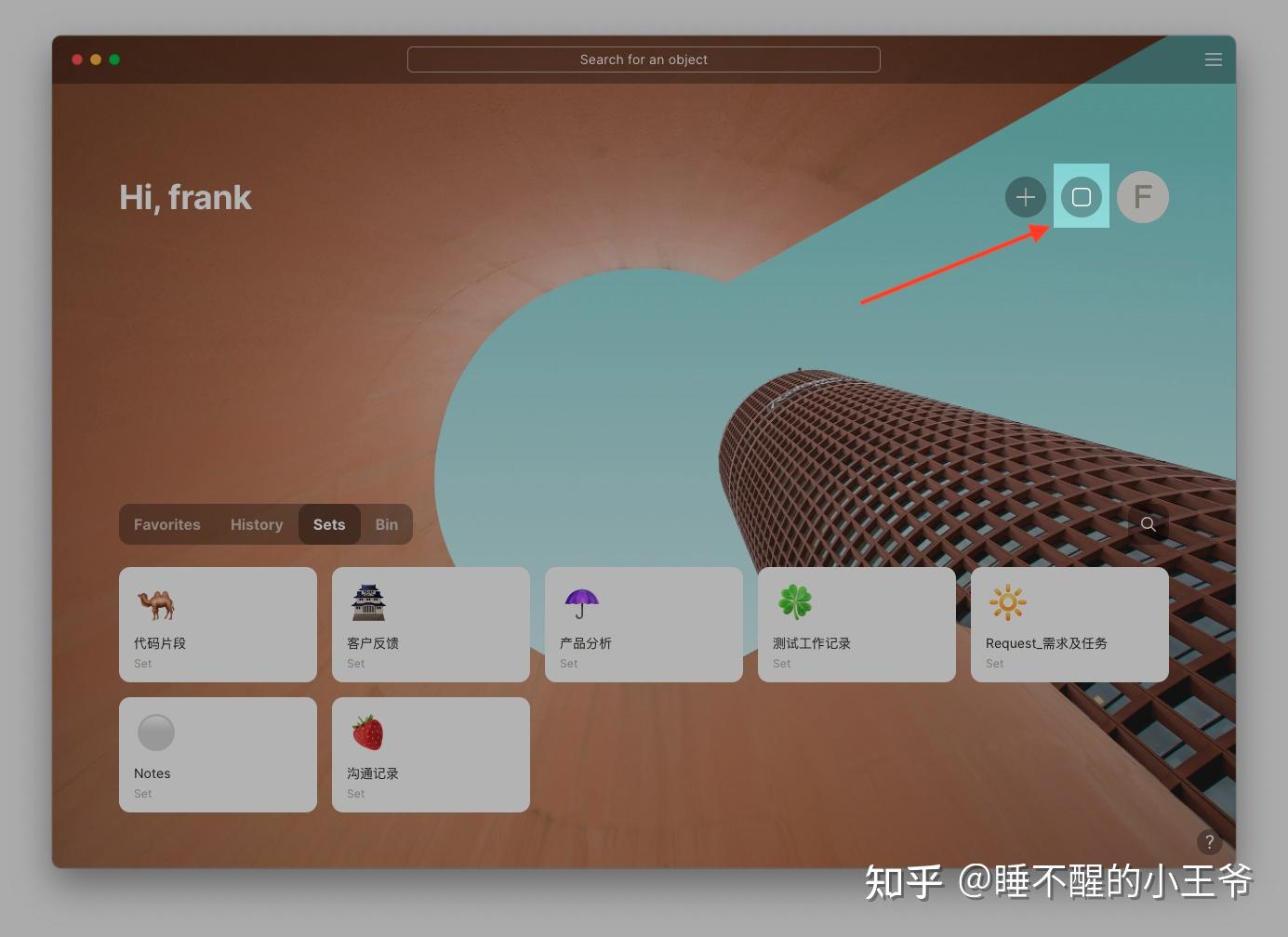Click the grid icon highlighted by the arrow
The image size is (1288, 937).
1082,197
